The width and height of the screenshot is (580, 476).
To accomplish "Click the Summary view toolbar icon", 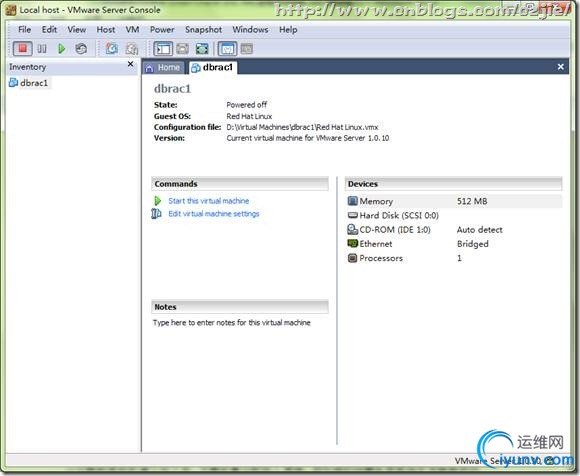I will (x=227, y=48).
